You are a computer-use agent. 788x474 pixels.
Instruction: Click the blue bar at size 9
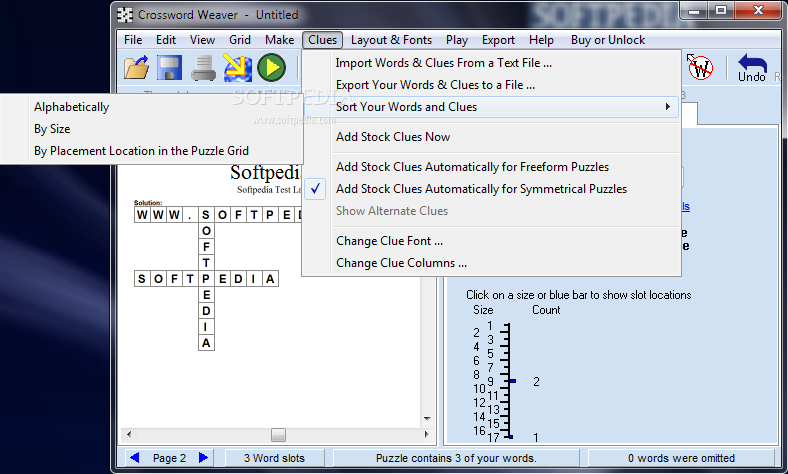tap(513, 381)
